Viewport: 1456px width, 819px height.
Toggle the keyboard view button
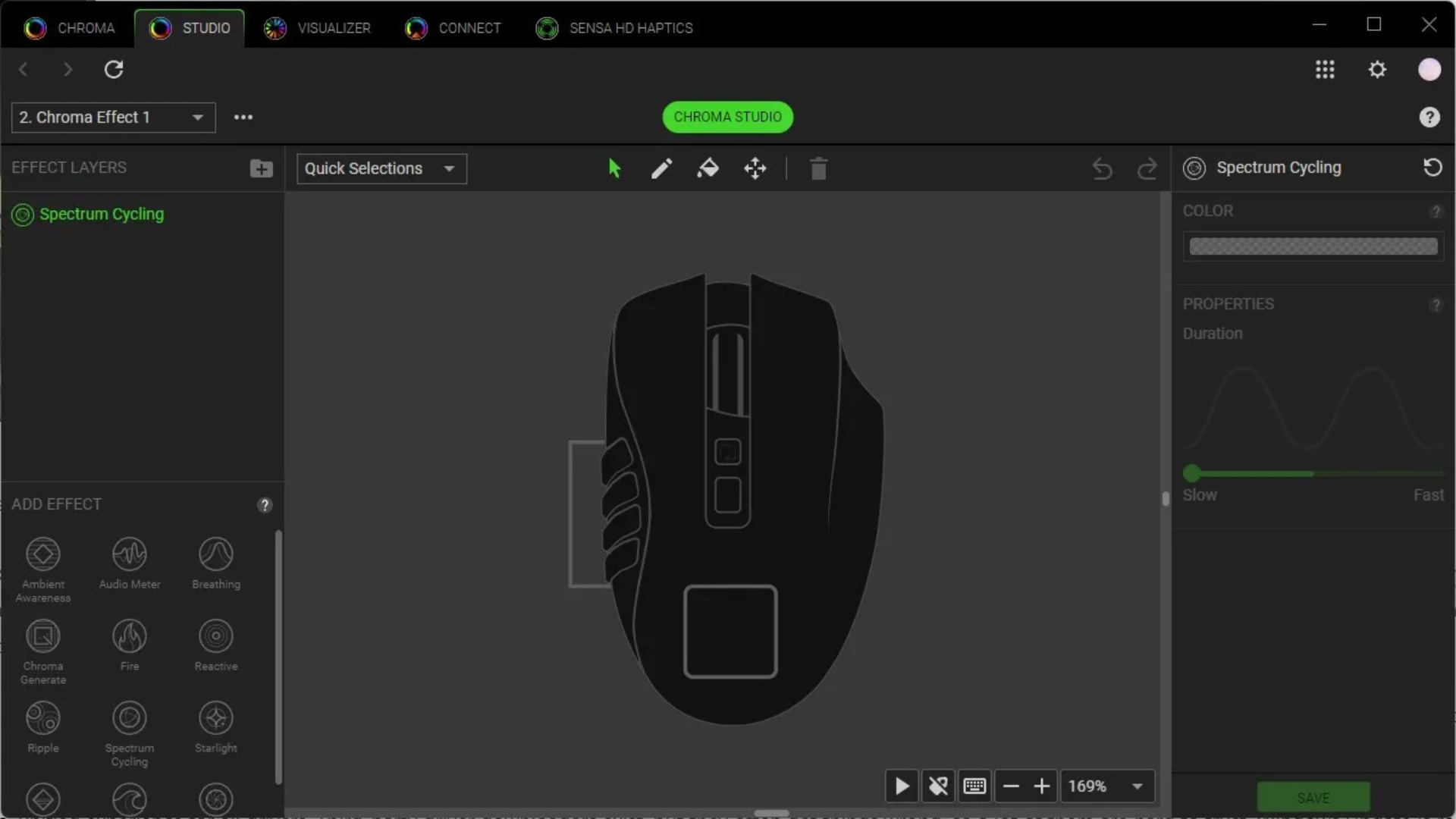[974, 786]
